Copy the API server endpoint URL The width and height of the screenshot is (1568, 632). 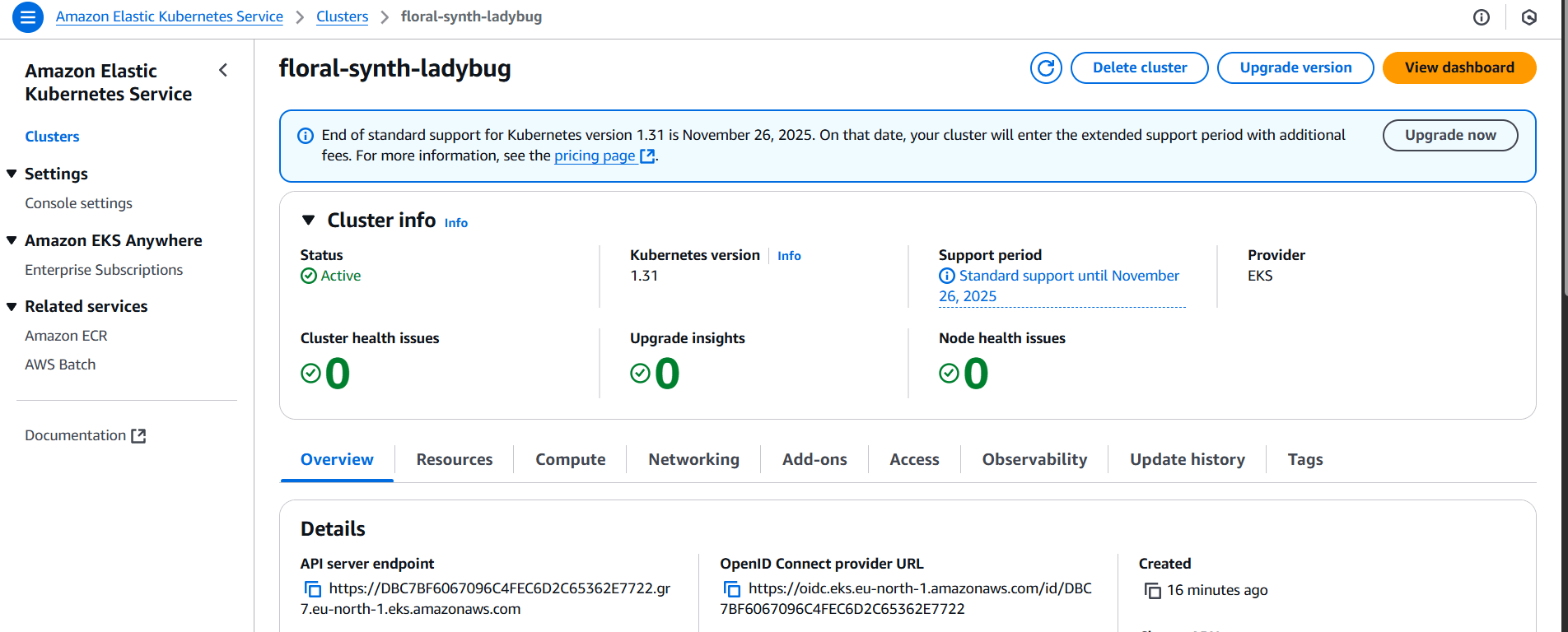pos(313,588)
